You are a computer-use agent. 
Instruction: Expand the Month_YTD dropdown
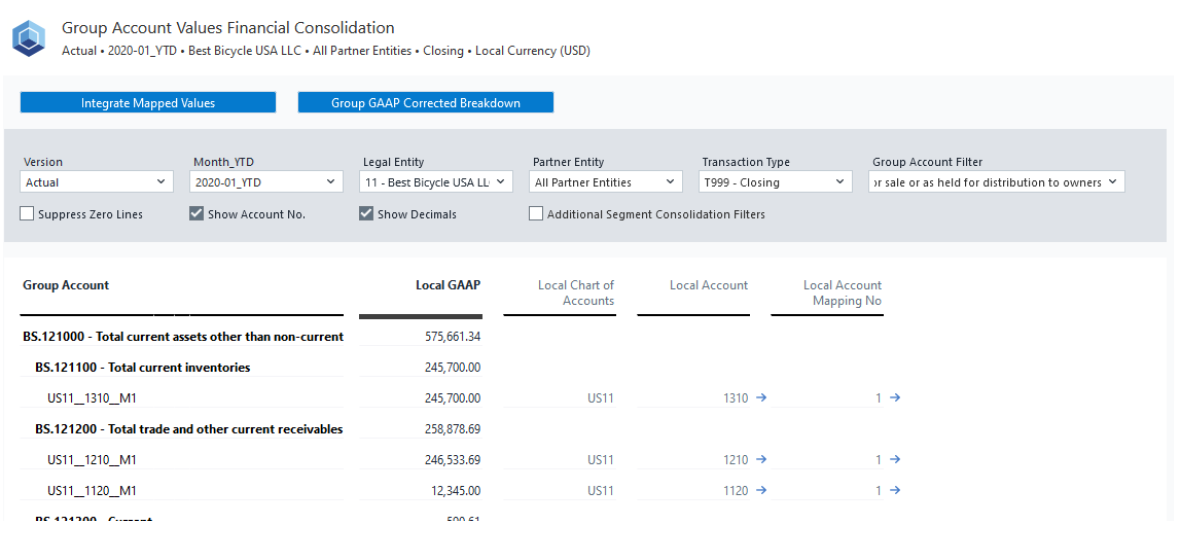click(266, 182)
